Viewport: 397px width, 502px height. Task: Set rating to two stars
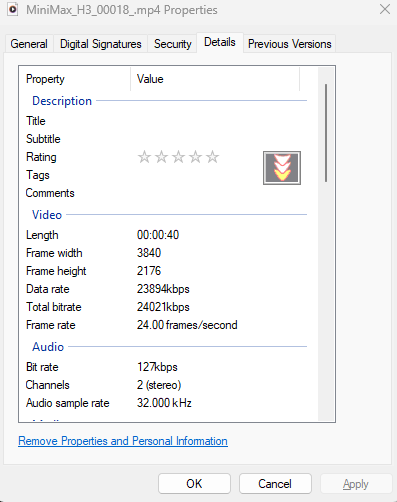(161, 157)
